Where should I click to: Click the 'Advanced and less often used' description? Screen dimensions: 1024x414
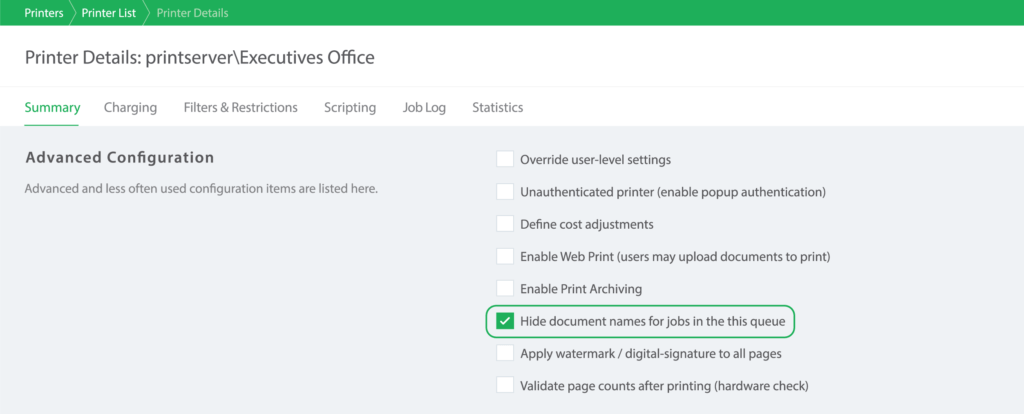(201, 189)
